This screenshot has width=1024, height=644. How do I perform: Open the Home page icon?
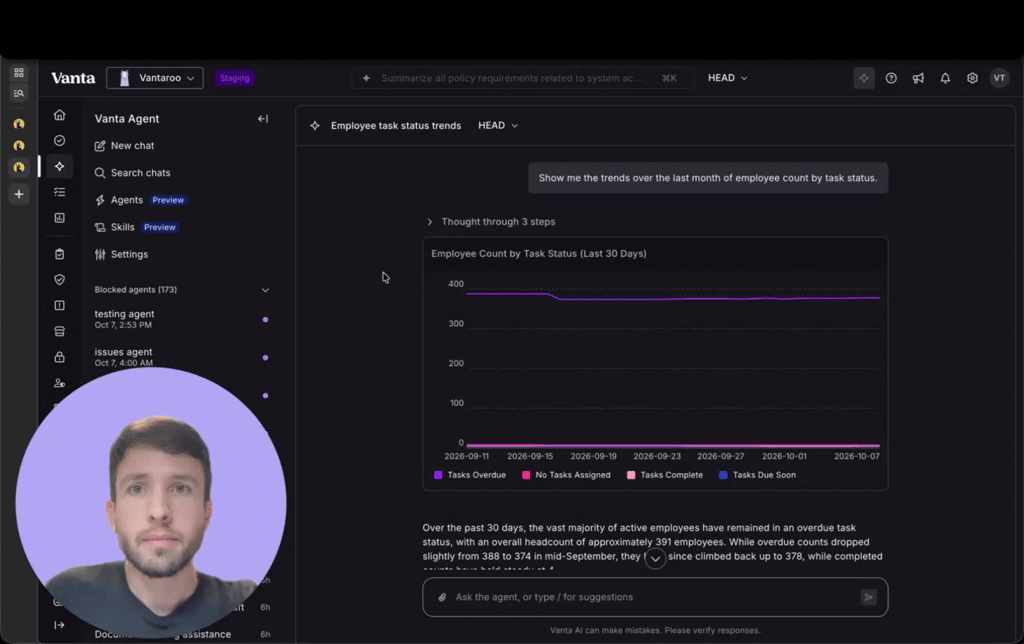[59, 115]
